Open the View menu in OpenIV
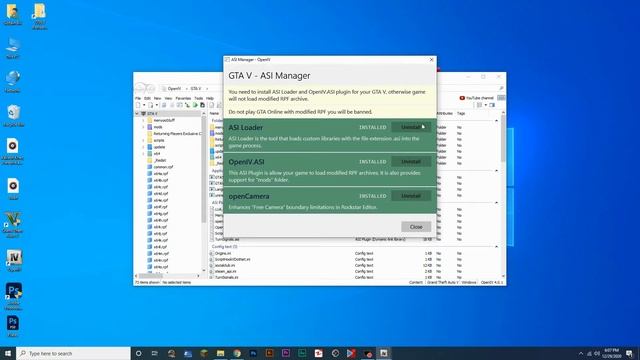Screen dimensions: 640x360 click(x=168, y=98)
